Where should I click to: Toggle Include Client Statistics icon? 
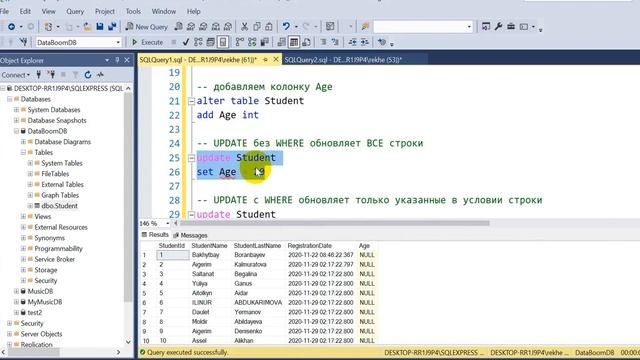(264, 42)
